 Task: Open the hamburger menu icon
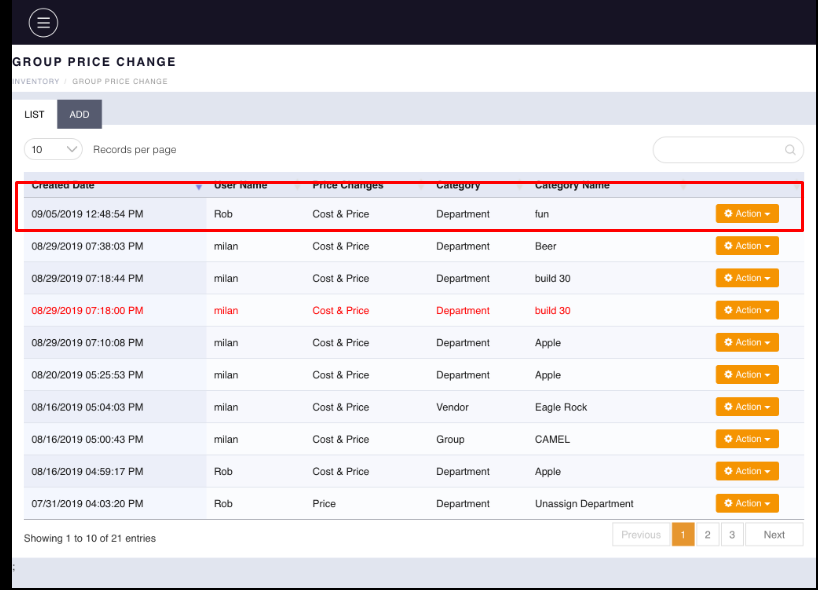43,22
